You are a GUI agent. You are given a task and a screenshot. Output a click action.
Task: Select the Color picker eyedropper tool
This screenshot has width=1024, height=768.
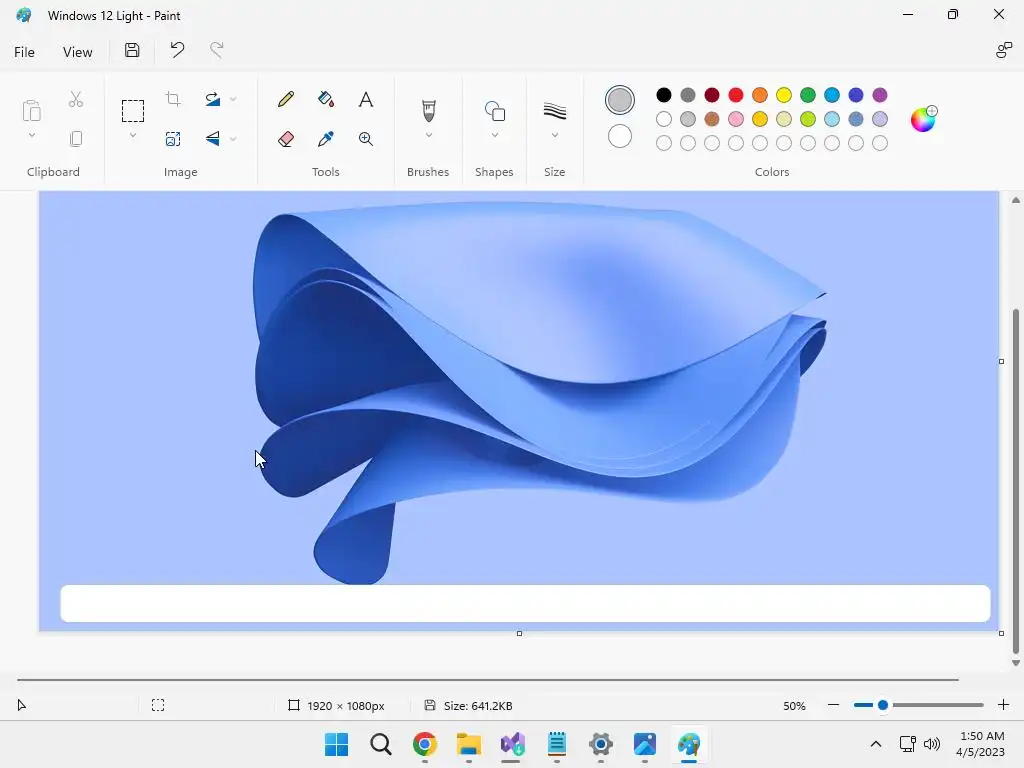point(326,139)
